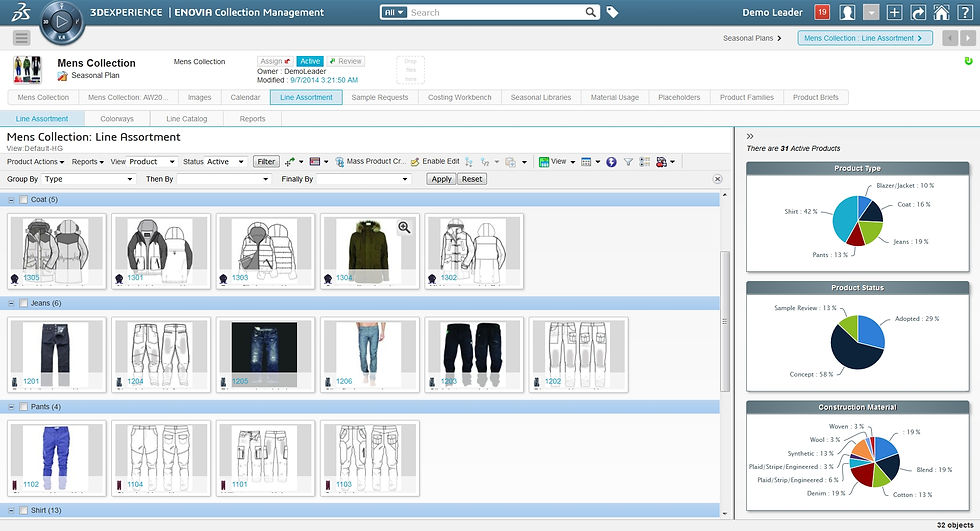Open the Reports sub-tab
Screen dimensions: 980x531
tap(252, 119)
